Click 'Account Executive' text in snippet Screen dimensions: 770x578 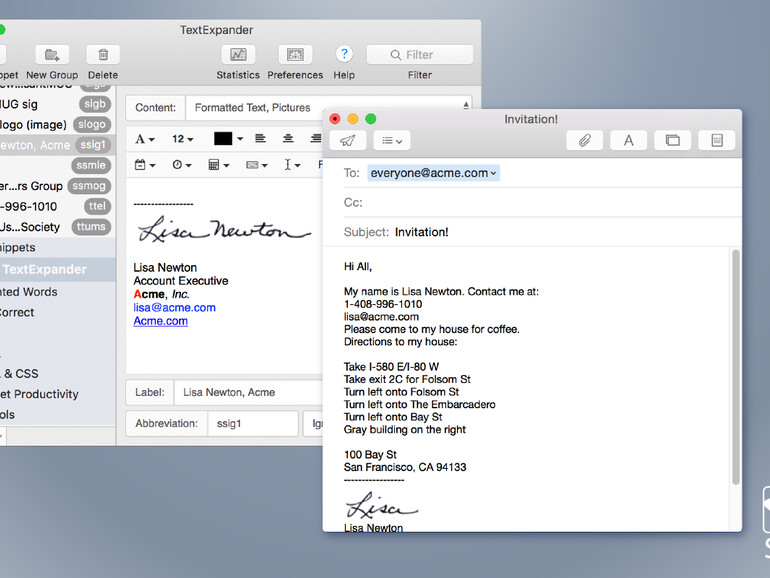pos(181,281)
